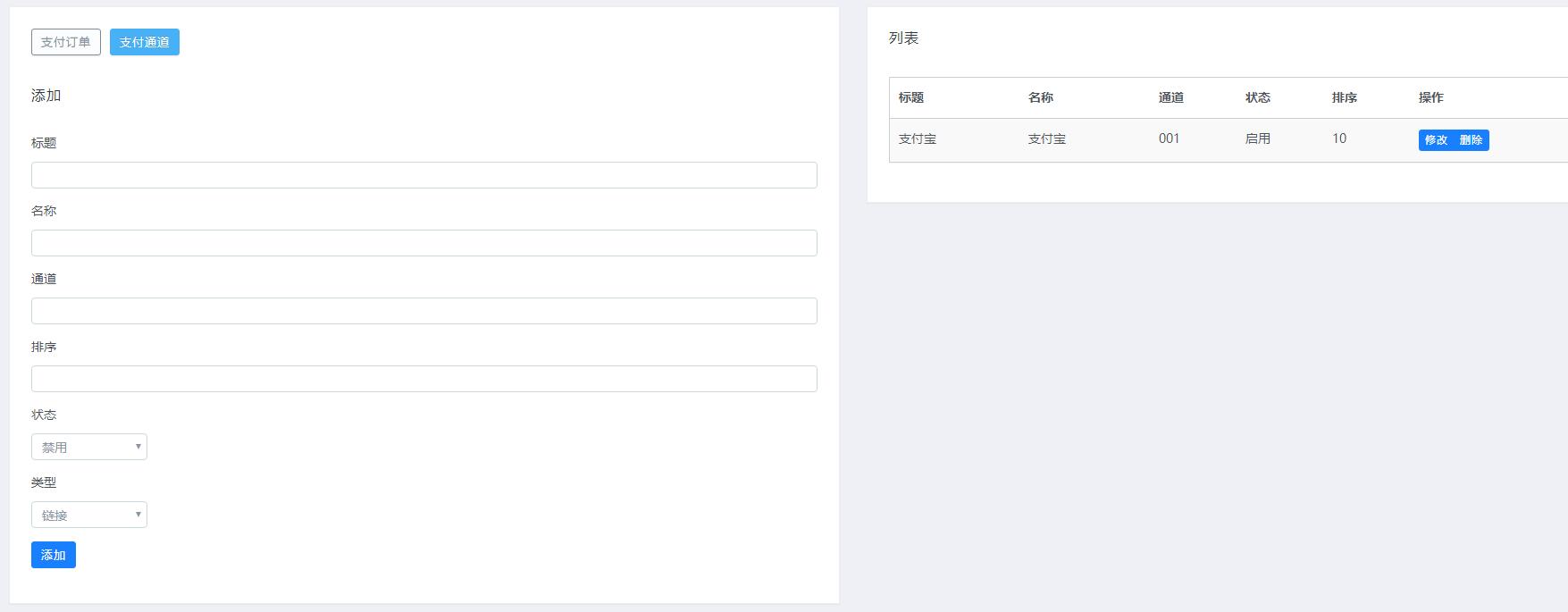This screenshot has height=612, width=1568.
Task: Click 修改 for the 支付宝 row
Action: click(1436, 140)
